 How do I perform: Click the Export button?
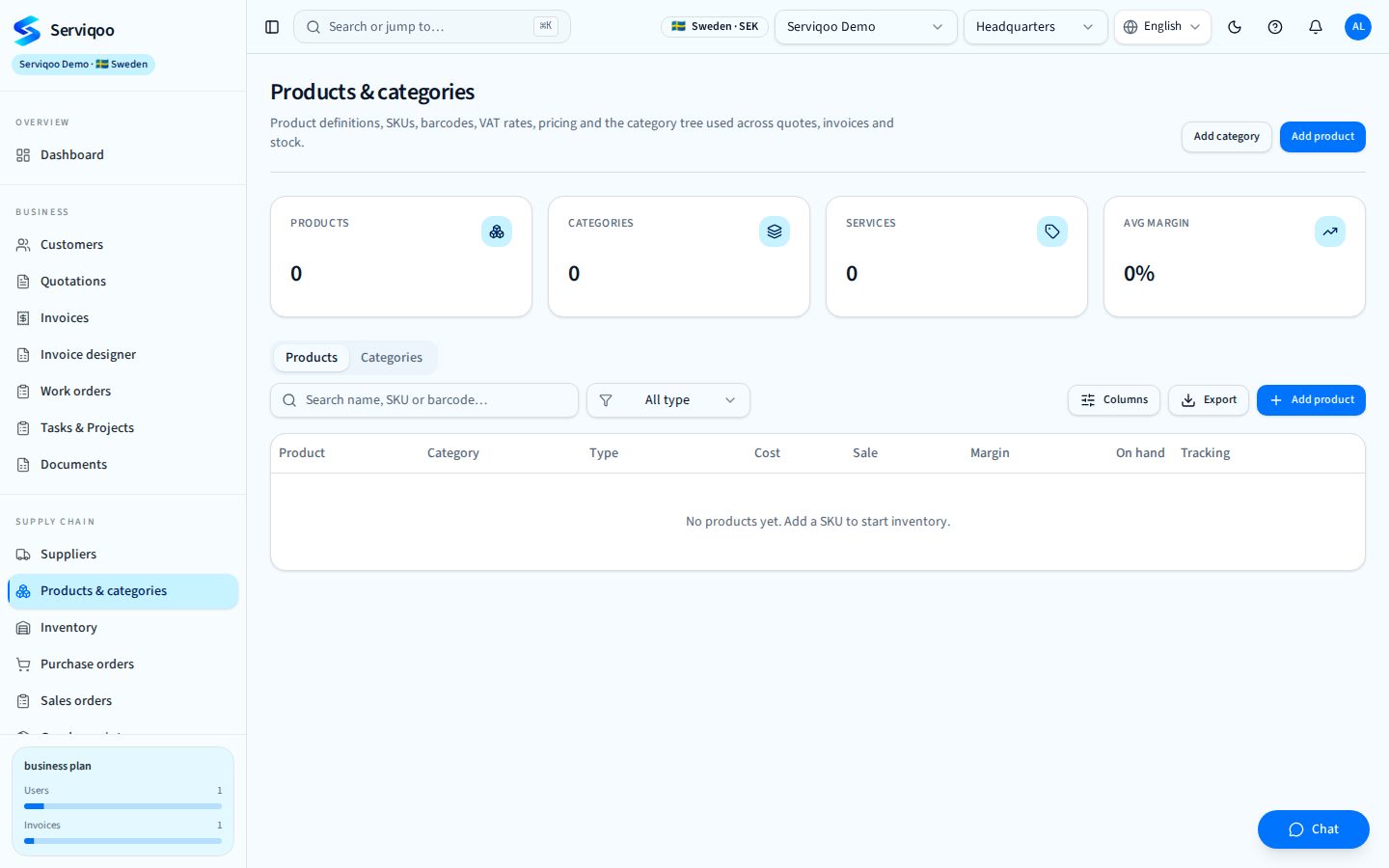[1209, 400]
